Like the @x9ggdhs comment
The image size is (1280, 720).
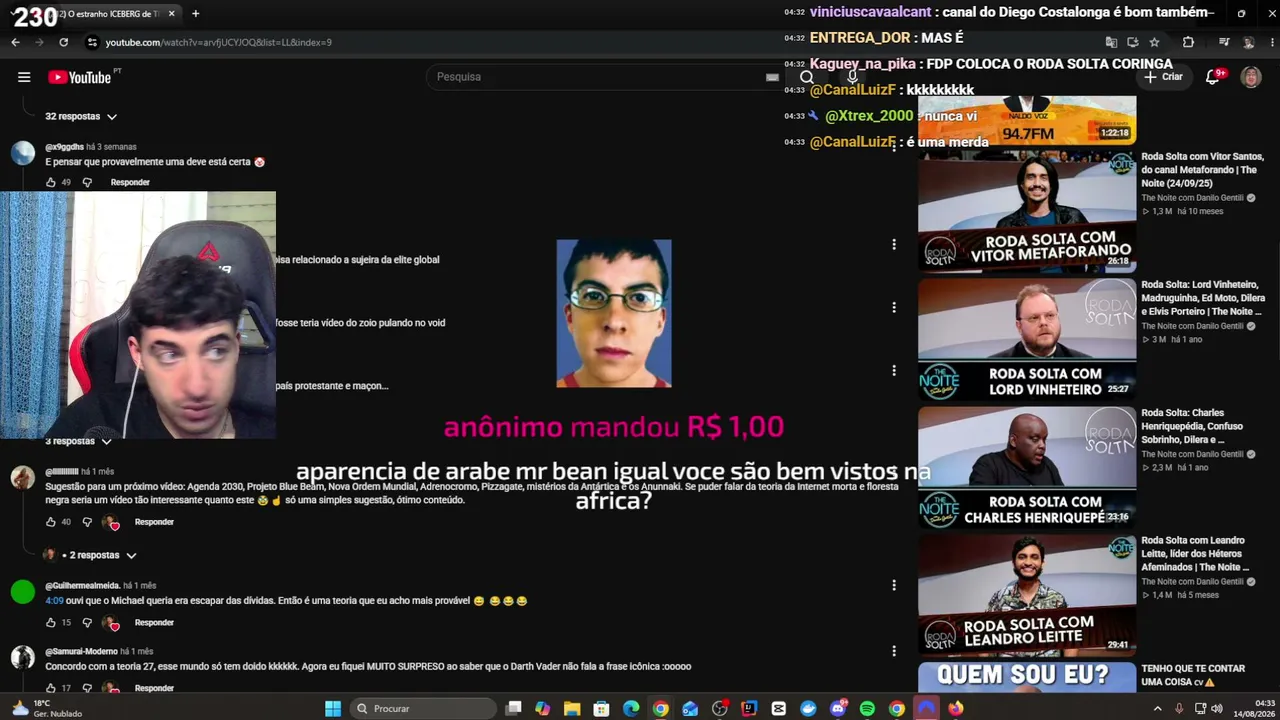[51, 182]
